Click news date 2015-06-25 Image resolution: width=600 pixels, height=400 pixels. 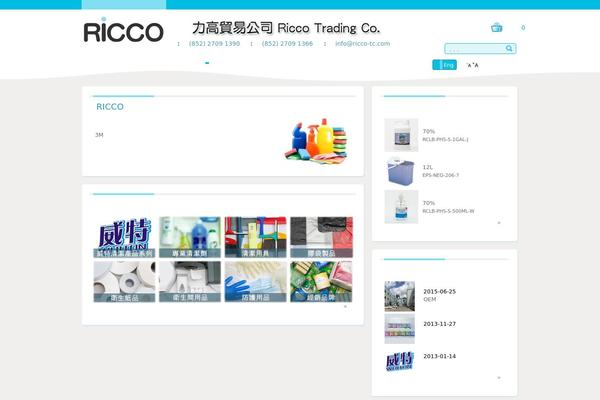tap(440, 291)
